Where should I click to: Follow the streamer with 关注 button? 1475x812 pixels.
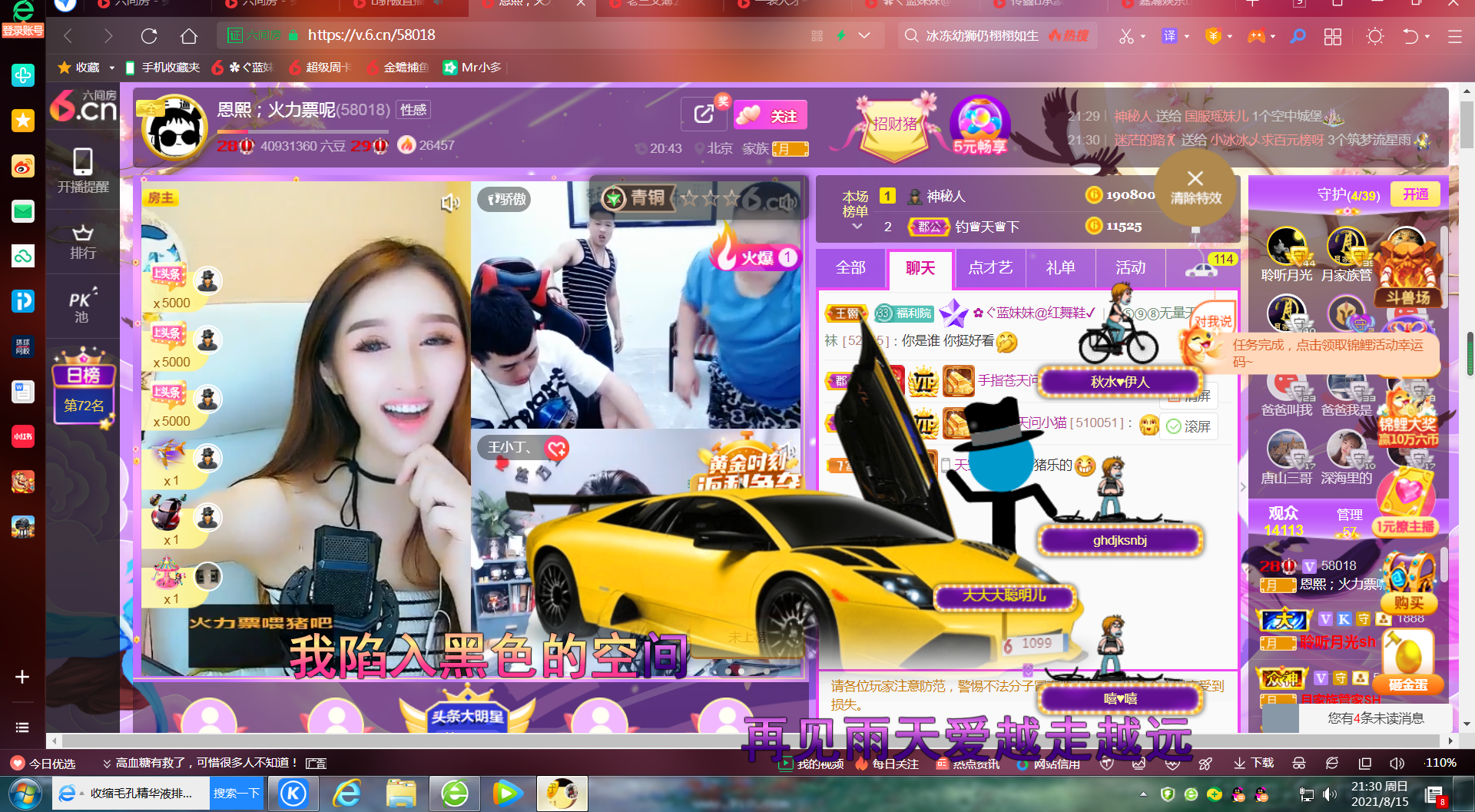(771, 115)
